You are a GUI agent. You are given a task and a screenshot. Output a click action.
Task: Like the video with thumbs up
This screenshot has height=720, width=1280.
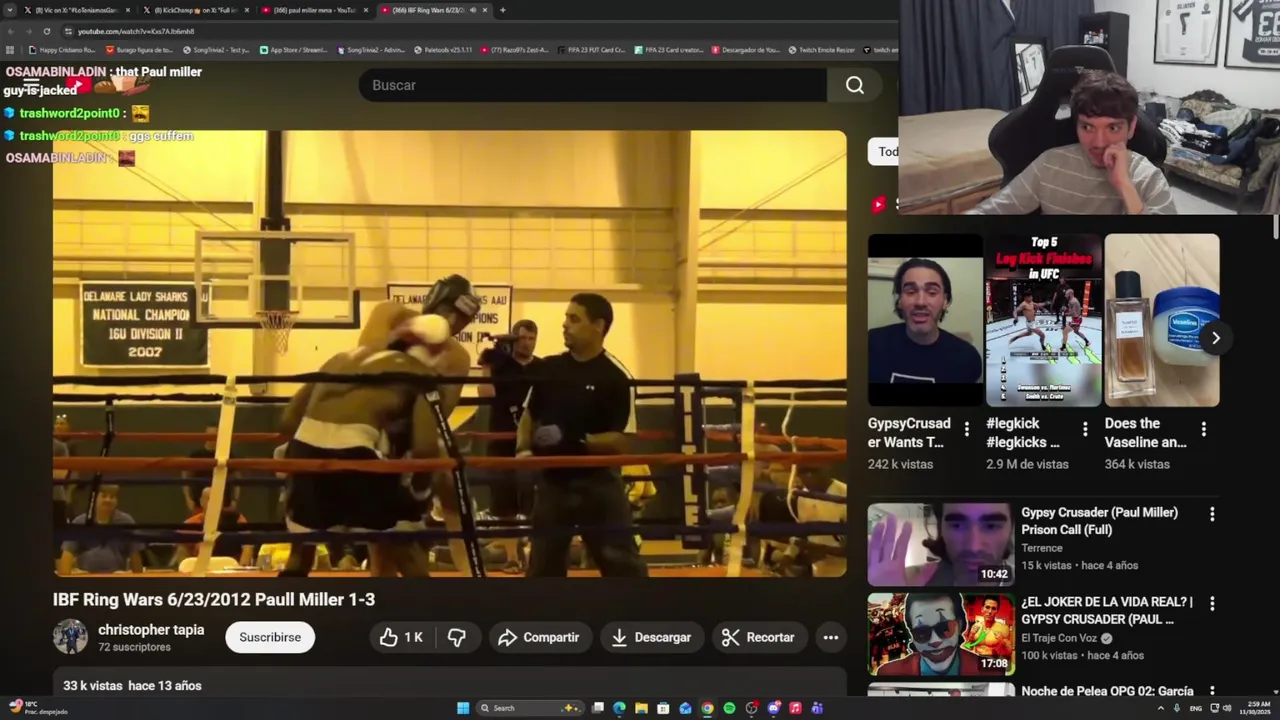click(x=401, y=637)
